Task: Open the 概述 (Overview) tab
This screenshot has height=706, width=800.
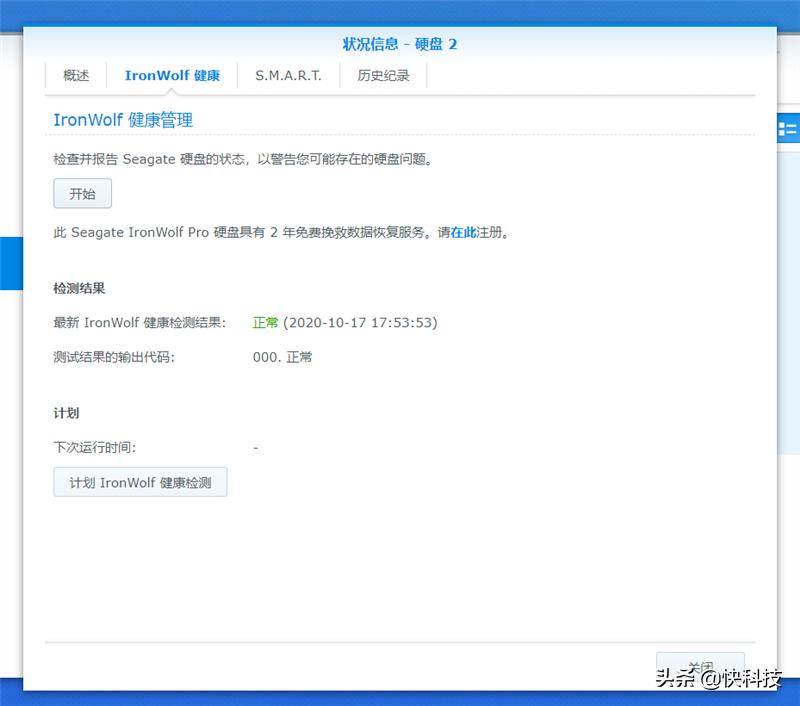Action: 76,74
